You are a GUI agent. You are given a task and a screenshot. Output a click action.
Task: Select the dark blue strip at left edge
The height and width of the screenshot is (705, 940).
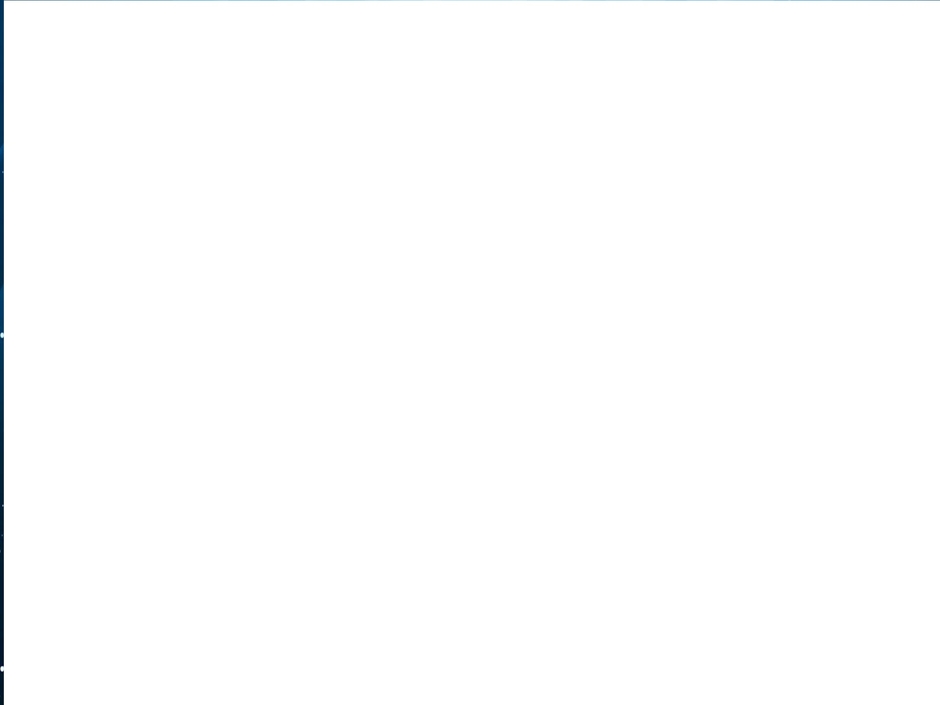tap(2, 352)
